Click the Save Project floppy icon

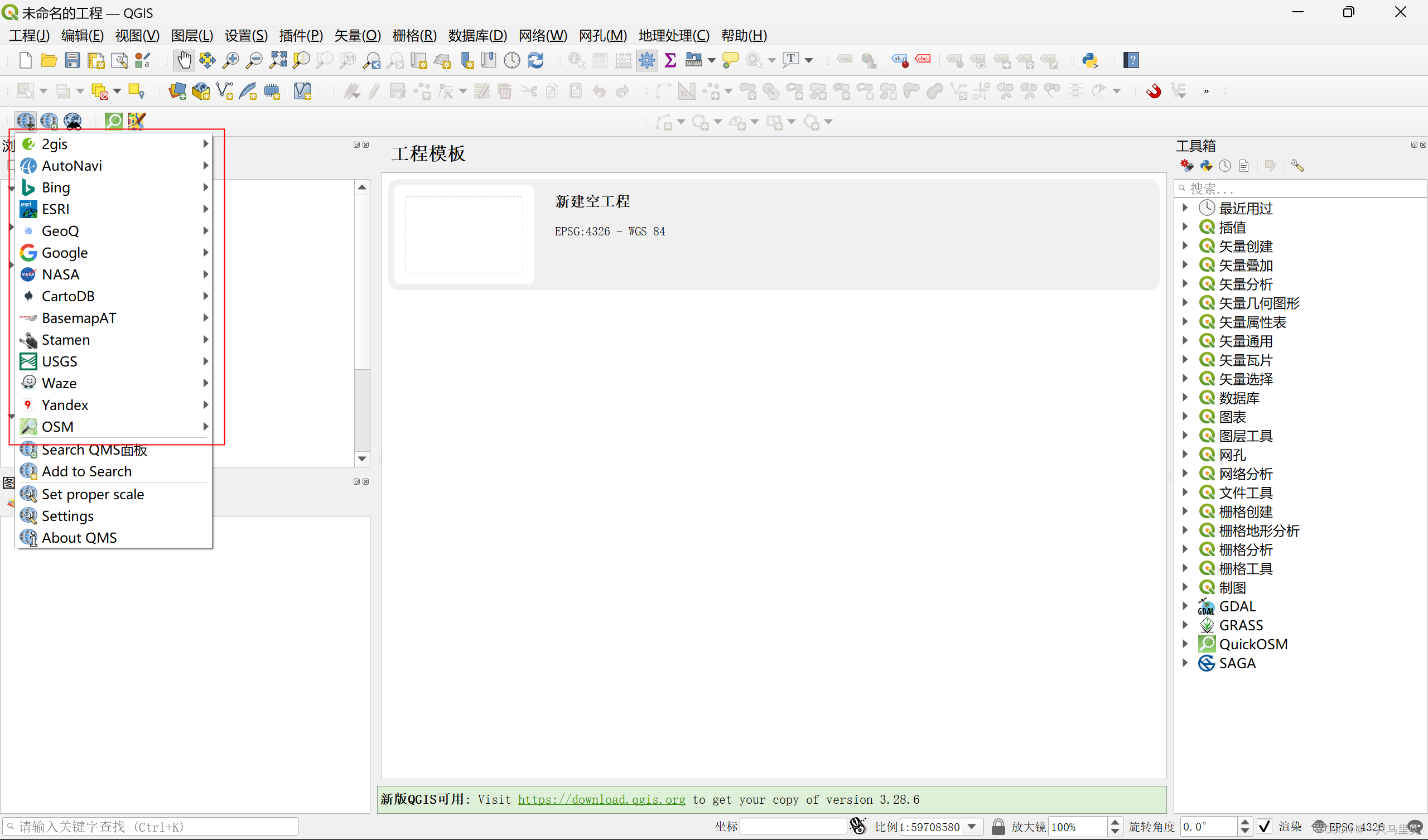tap(73, 60)
